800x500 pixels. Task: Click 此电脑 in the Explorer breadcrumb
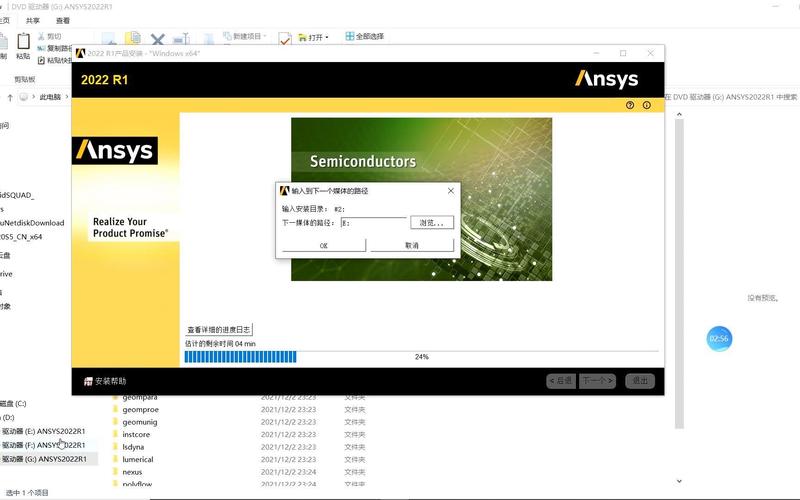(x=50, y=97)
